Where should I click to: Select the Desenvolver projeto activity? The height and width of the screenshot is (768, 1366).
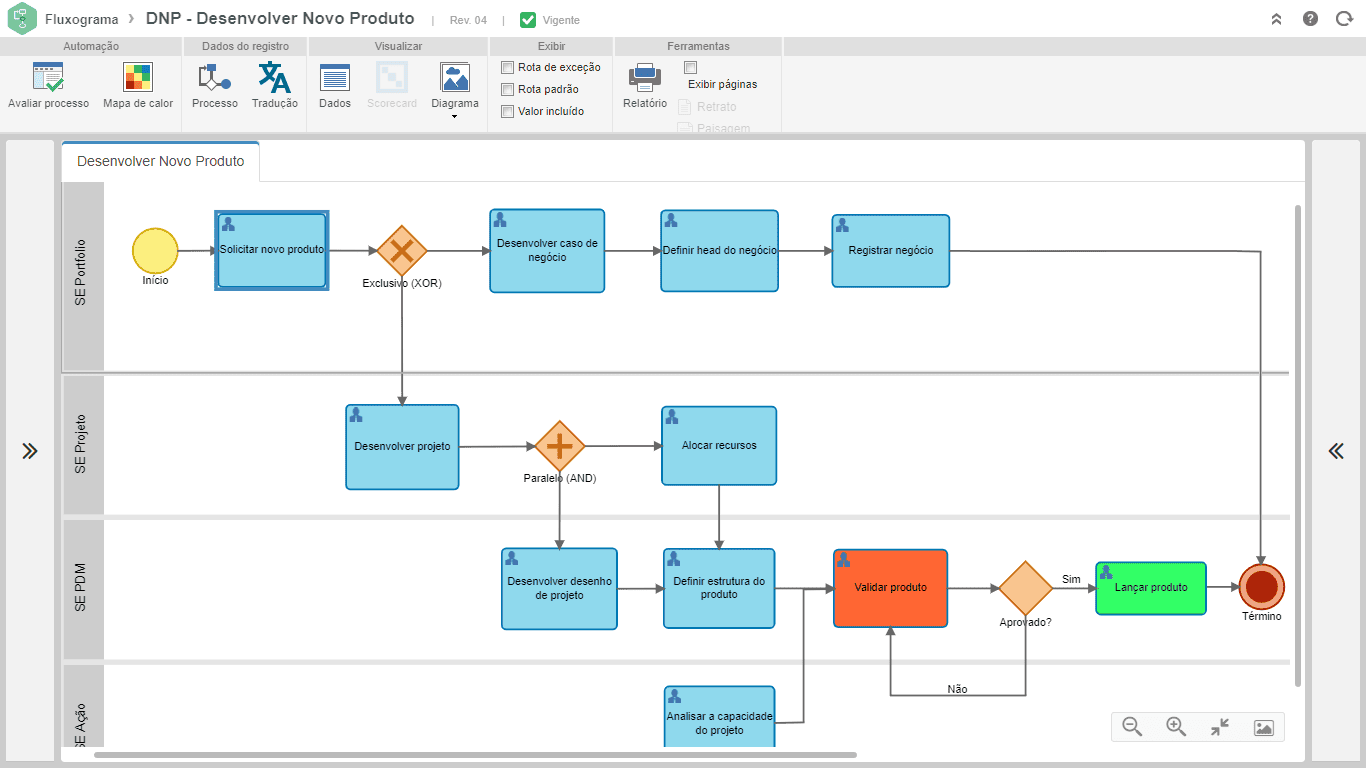pyautogui.click(x=402, y=447)
